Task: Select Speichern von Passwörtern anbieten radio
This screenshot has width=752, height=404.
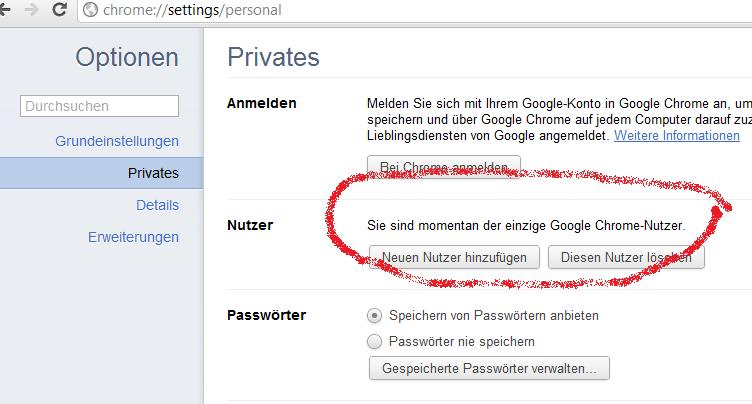Action: click(375, 316)
